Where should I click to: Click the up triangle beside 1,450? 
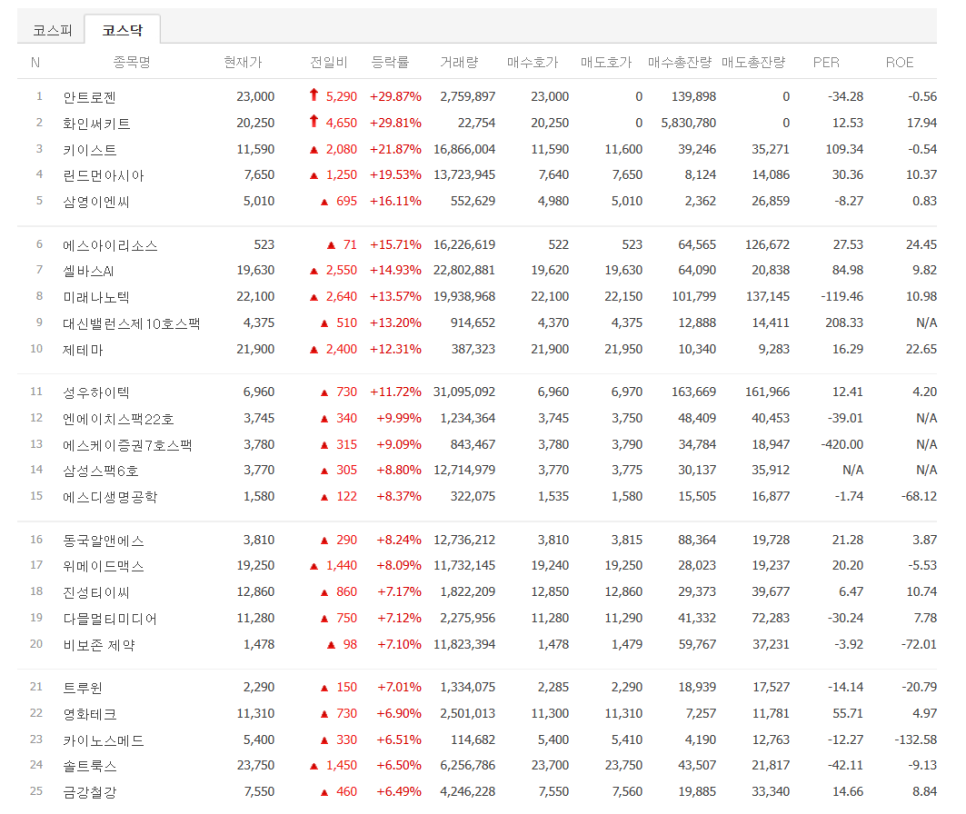(314, 766)
